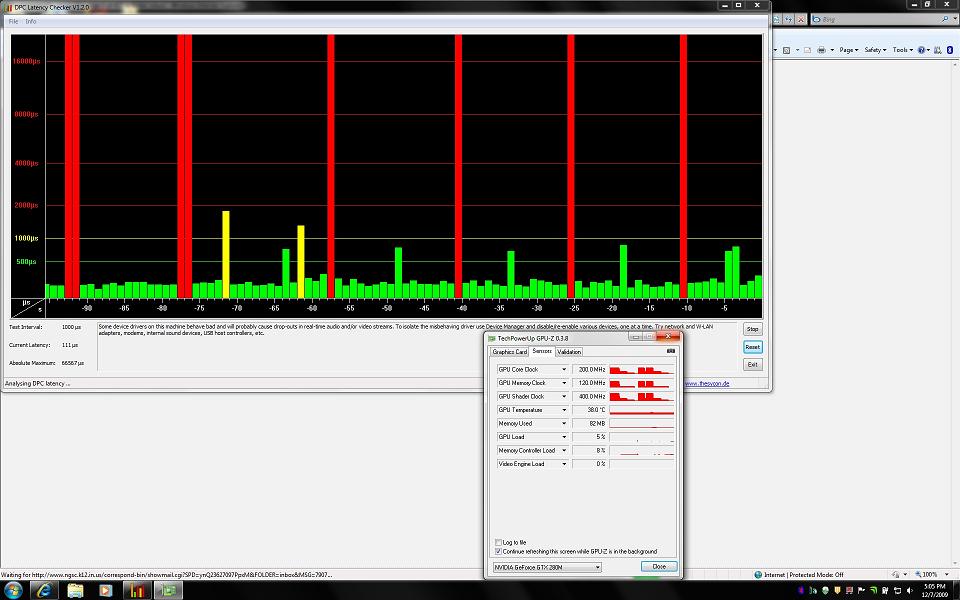This screenshot has height=600, width=960.
Task: Expand the Video Engine Load dropdown
Action: [564, 463]
